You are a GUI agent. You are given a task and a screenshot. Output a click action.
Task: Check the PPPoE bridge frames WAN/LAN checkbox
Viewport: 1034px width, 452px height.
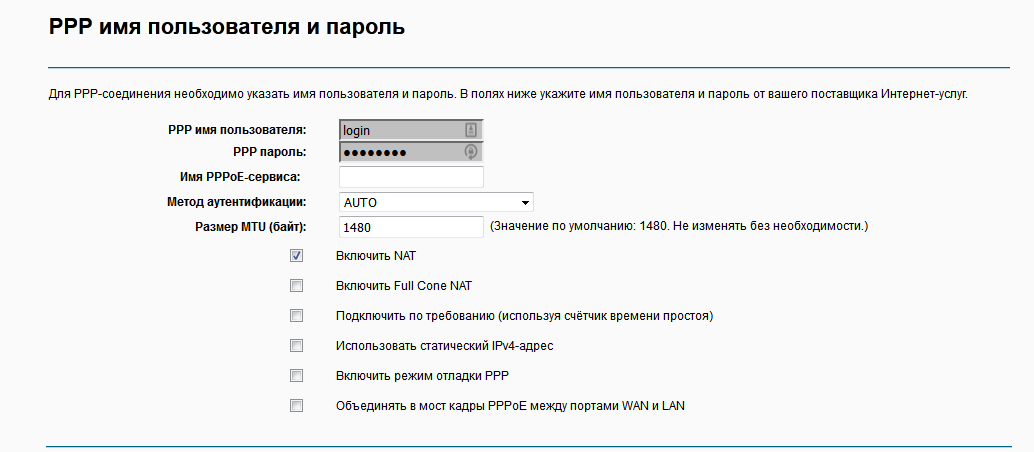click(297, 406)
